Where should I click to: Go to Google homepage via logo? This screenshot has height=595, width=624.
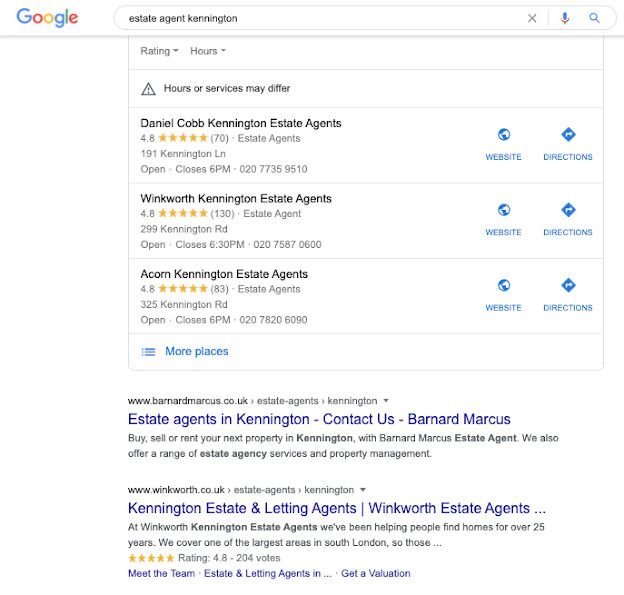coord(47,18)
